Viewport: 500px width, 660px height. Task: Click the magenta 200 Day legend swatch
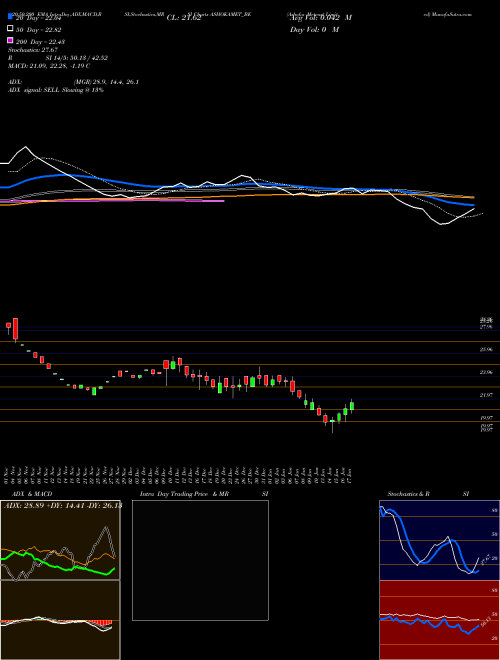click(10, 41)
